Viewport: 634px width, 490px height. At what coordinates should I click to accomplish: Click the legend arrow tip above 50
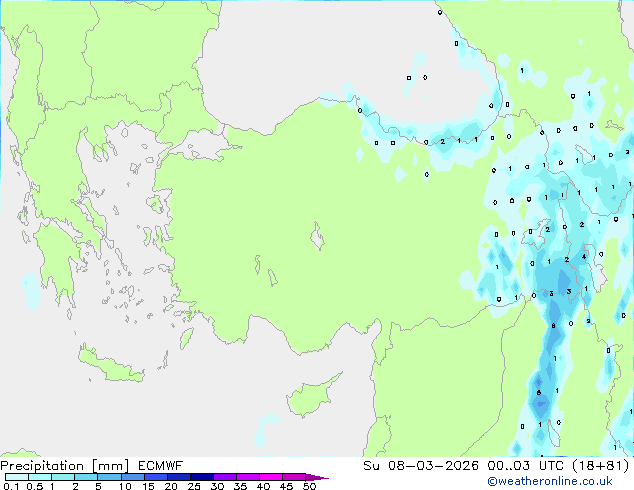tap(317, 477)
